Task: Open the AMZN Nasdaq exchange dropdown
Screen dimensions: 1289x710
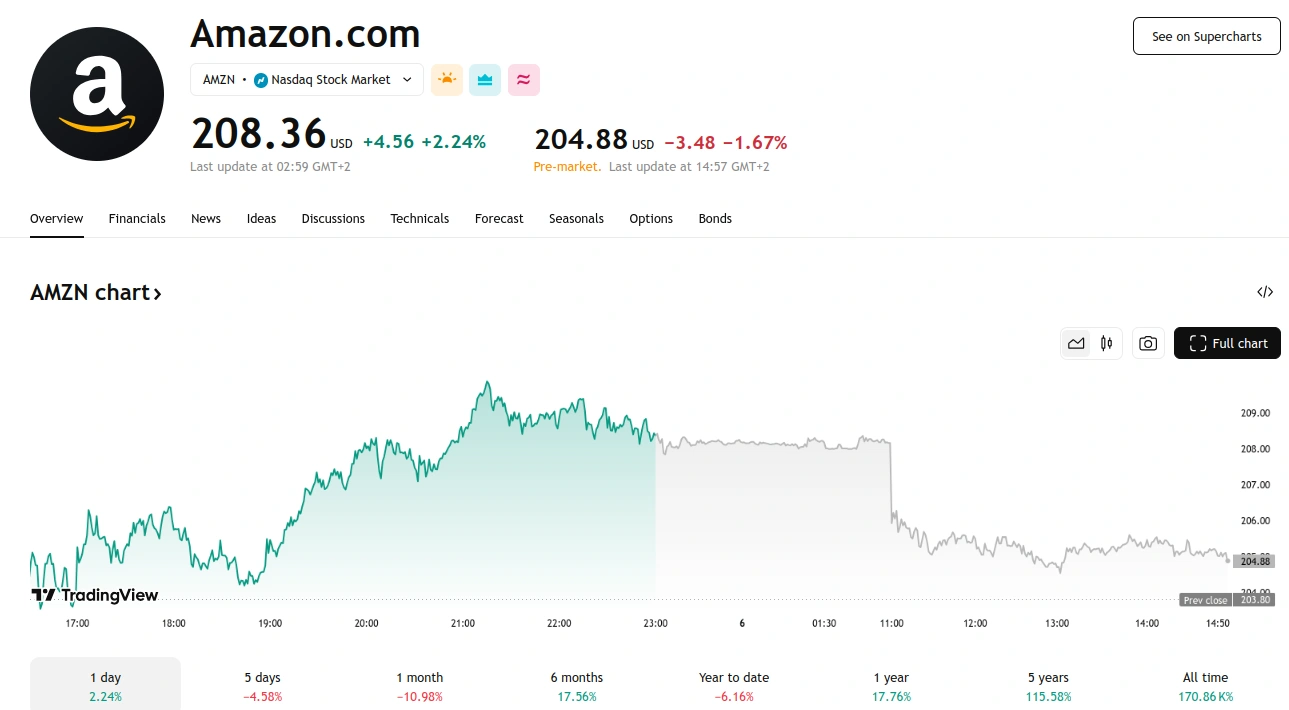Action: (307, 80)
